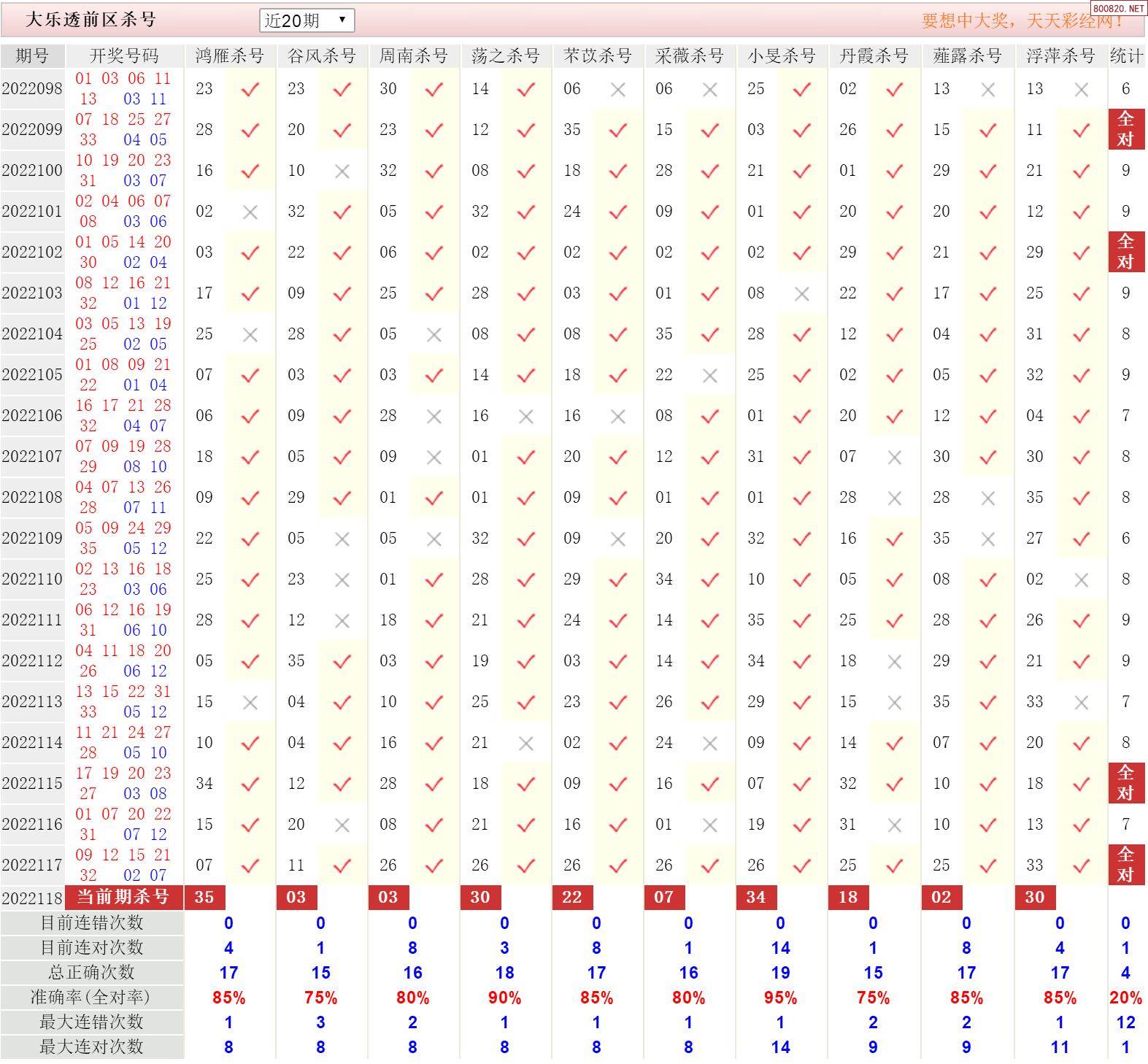Click 蓷露 current kill number 02

pyautogui.click(x=941, y=897)
